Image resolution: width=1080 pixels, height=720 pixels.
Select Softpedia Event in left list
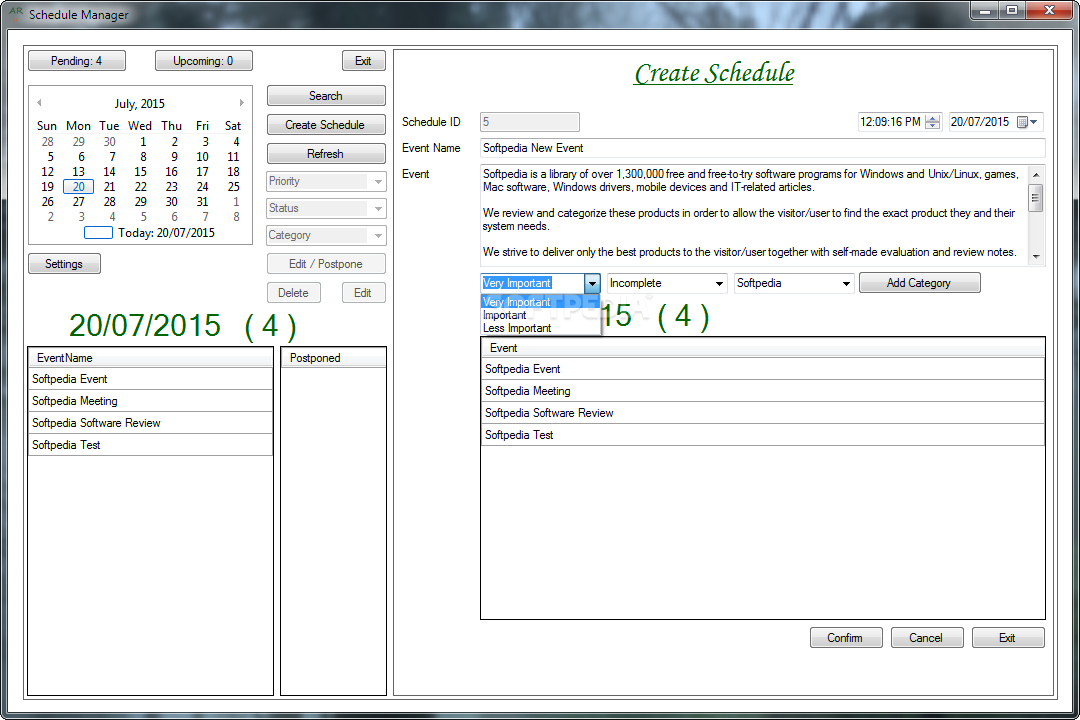pos(150,379)
